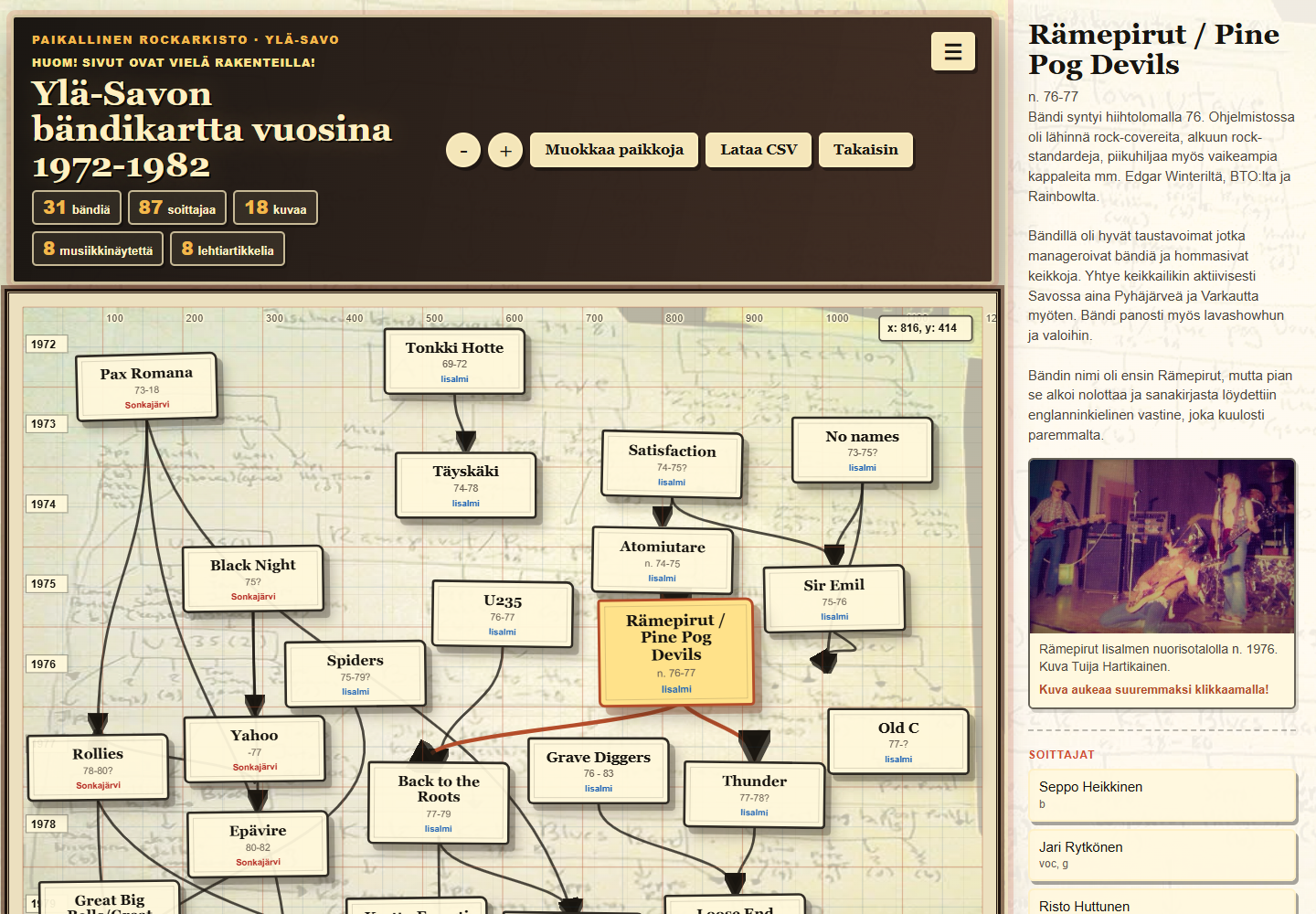This screenshot has width=1316, height=914.
Task: Select the Back to the Roots card
Action: 439,803
